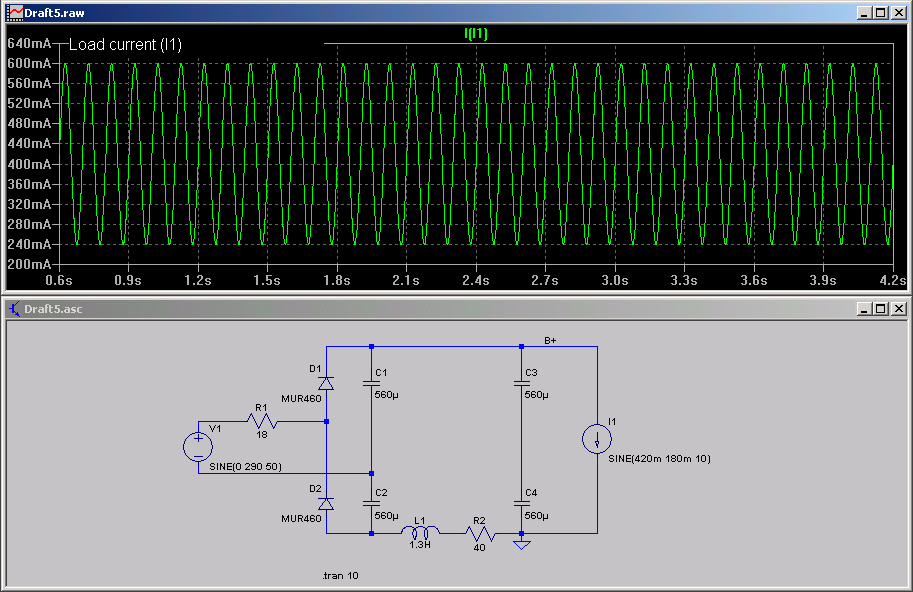This screenshot has width=913, height=592.
Task: Select inductor L1 symbol
Action: click(x=419, y=532)
